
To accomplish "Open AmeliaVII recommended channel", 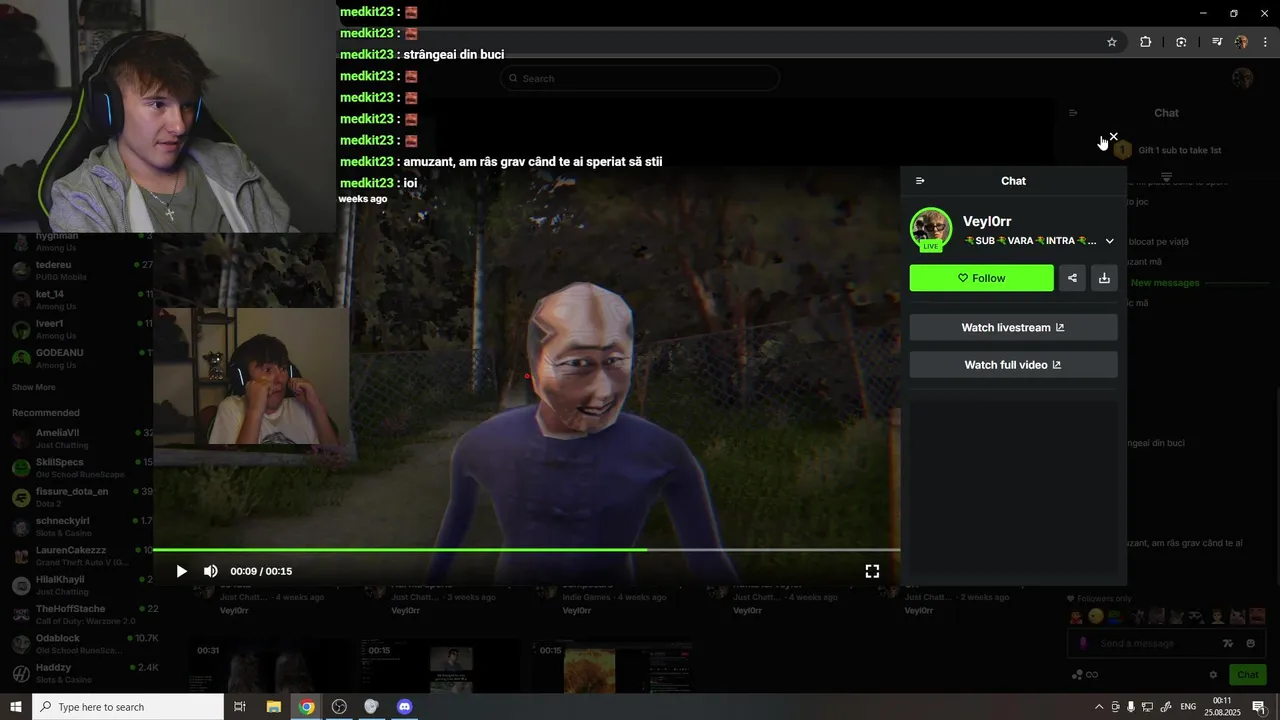I will point(80,438).
